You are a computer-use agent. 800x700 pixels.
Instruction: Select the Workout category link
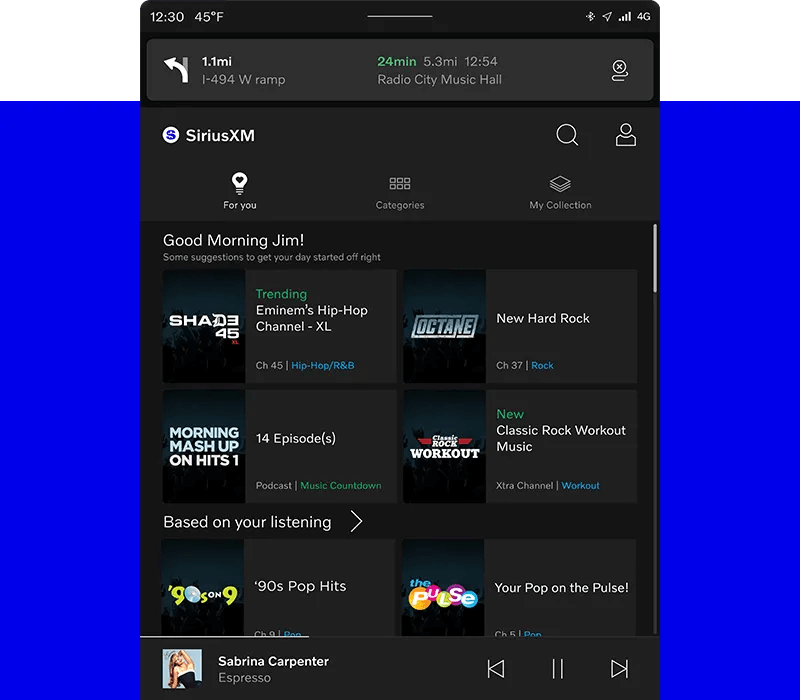(581, 486)
